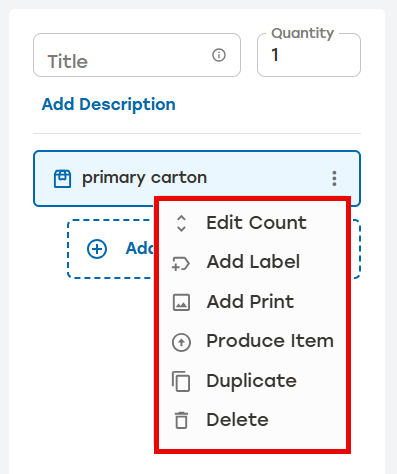Click into the Quantity field

[x=309, y=55]
